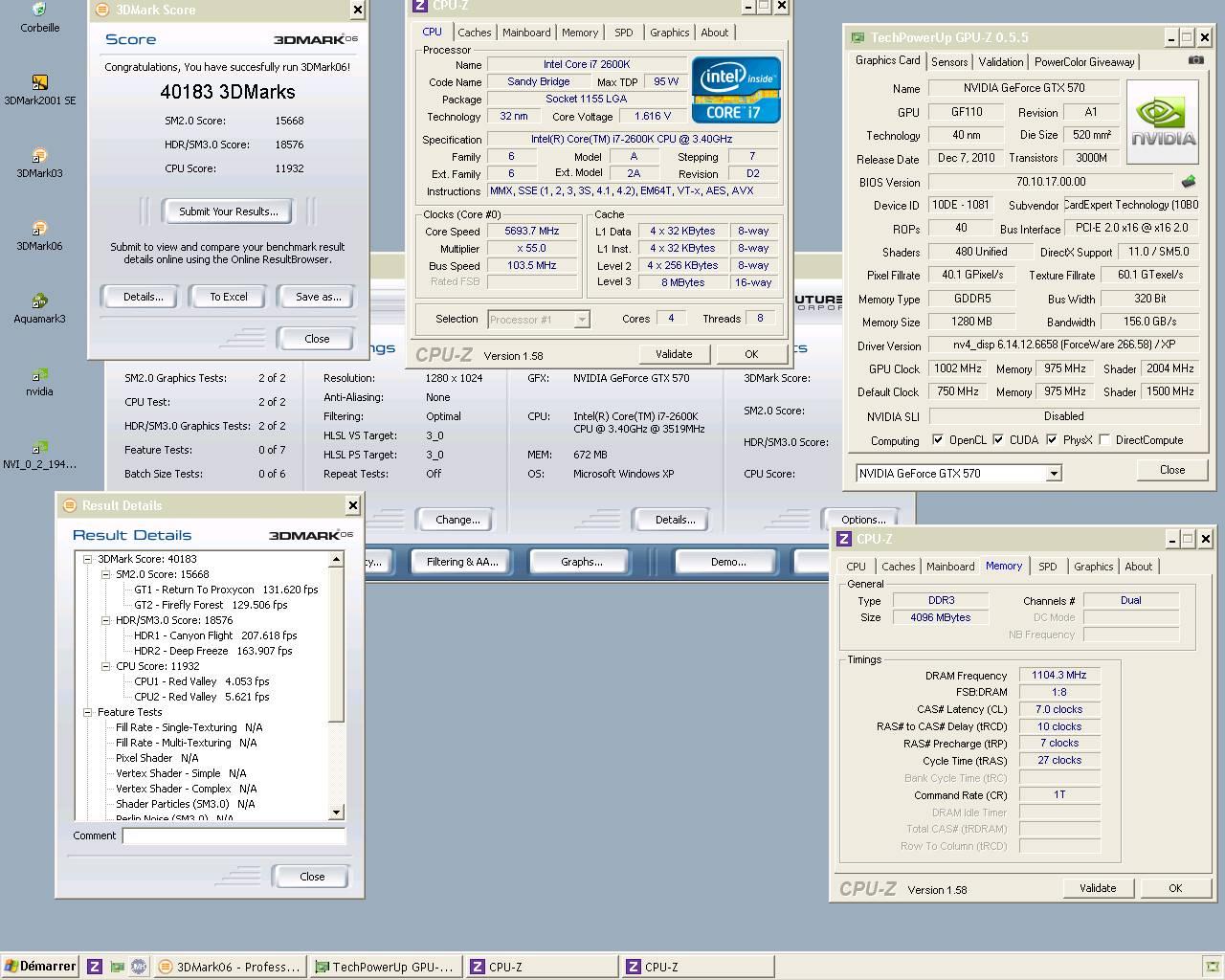Click the Change... button in 3DMark06 settings
Viewport: 1225px width, 980px height.
pyautogui.click(x=457, y=520)
